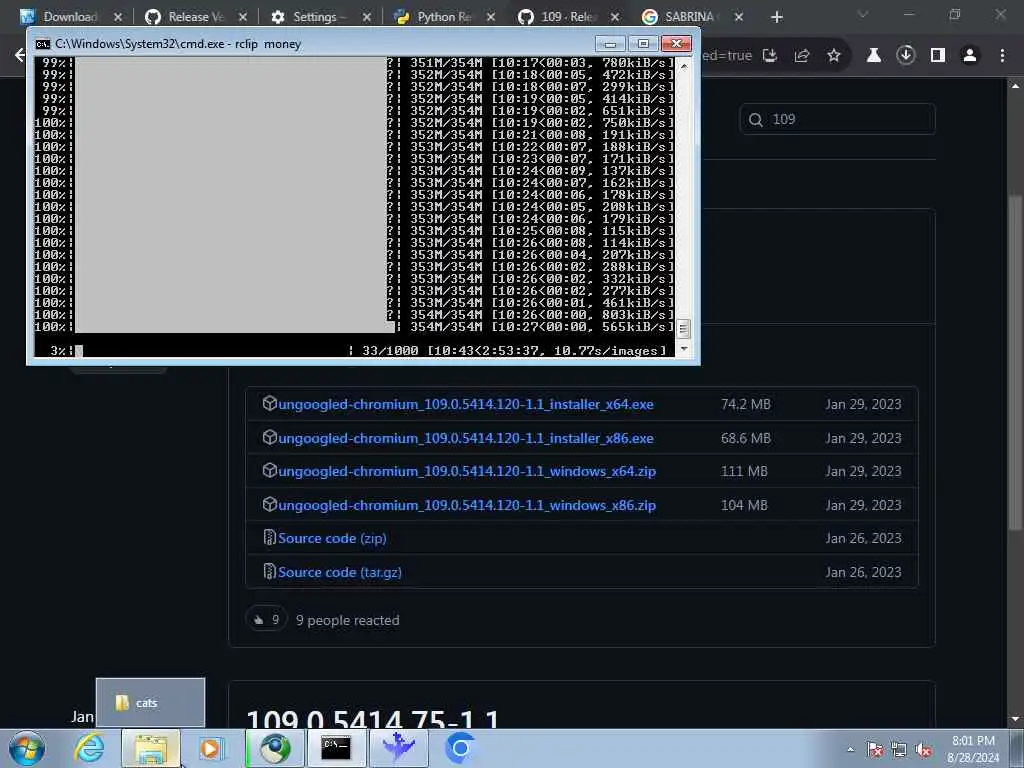Download ungoogled-chromium windows_x64.zip
Viewport: 1024px width, 768px height.
pyautogui.click(x=467, y=472)
